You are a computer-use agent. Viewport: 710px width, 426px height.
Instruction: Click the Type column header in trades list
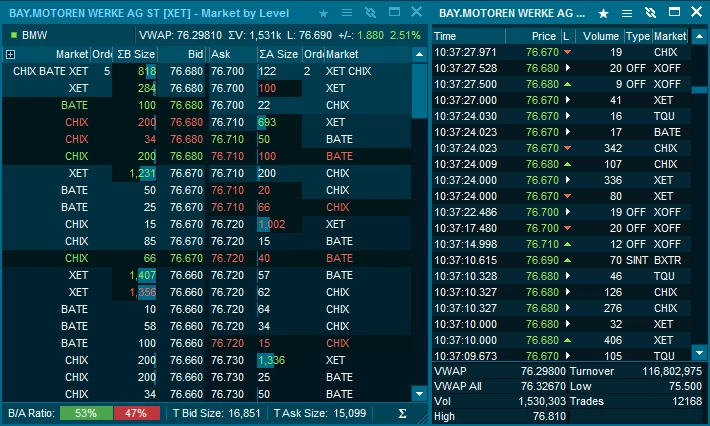pyautogui.click(x=638, y=36)
